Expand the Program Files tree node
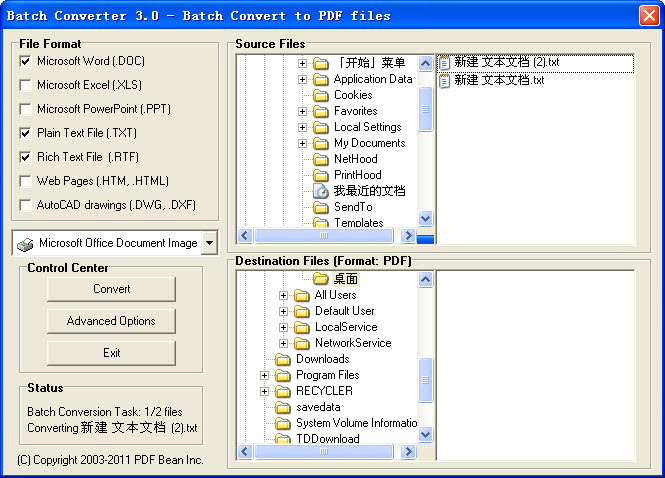Viewport: 665px width, 478px height. [x=265, y=375]
